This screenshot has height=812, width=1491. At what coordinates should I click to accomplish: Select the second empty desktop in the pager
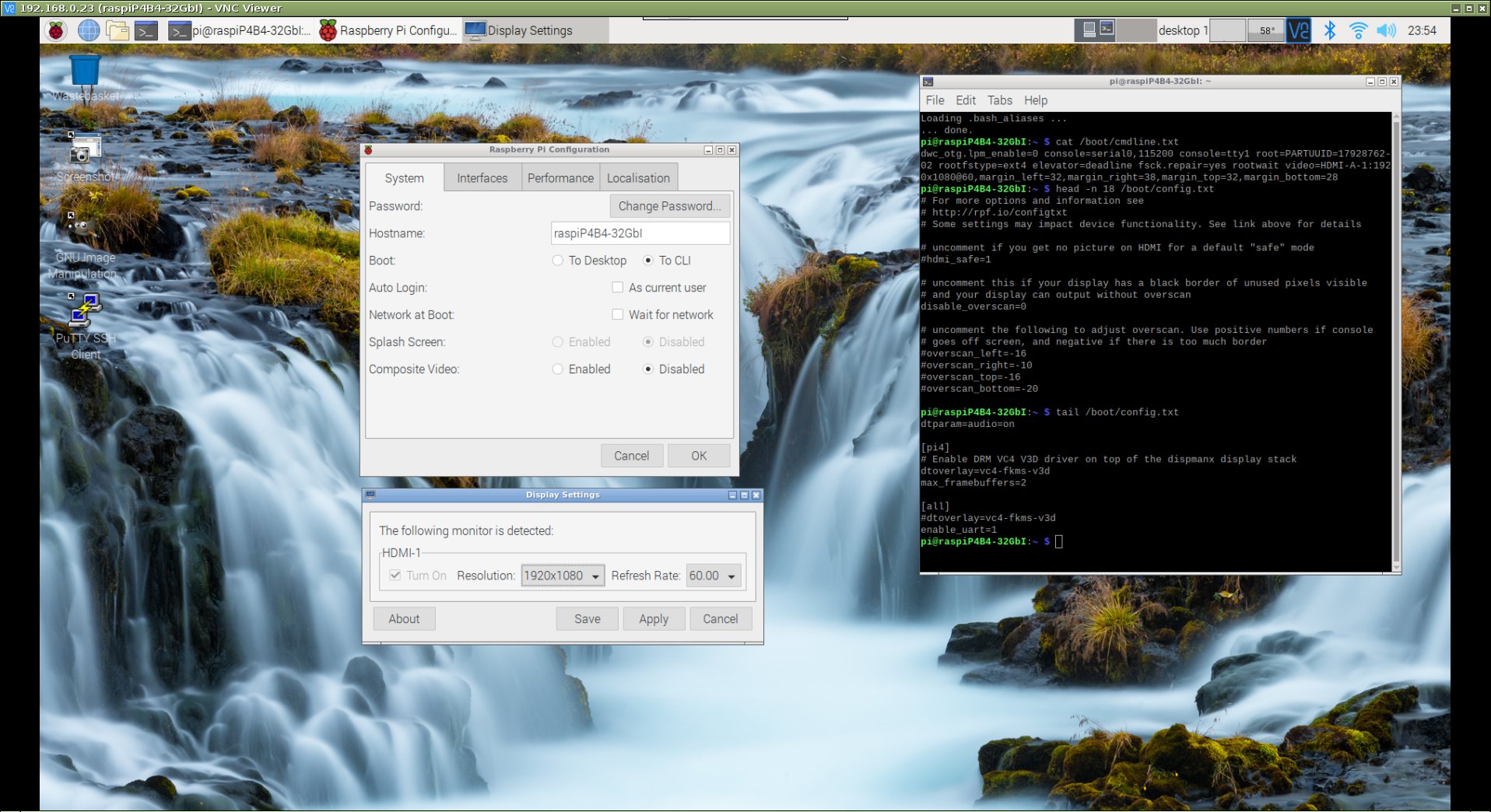(x=1136, y=31)
